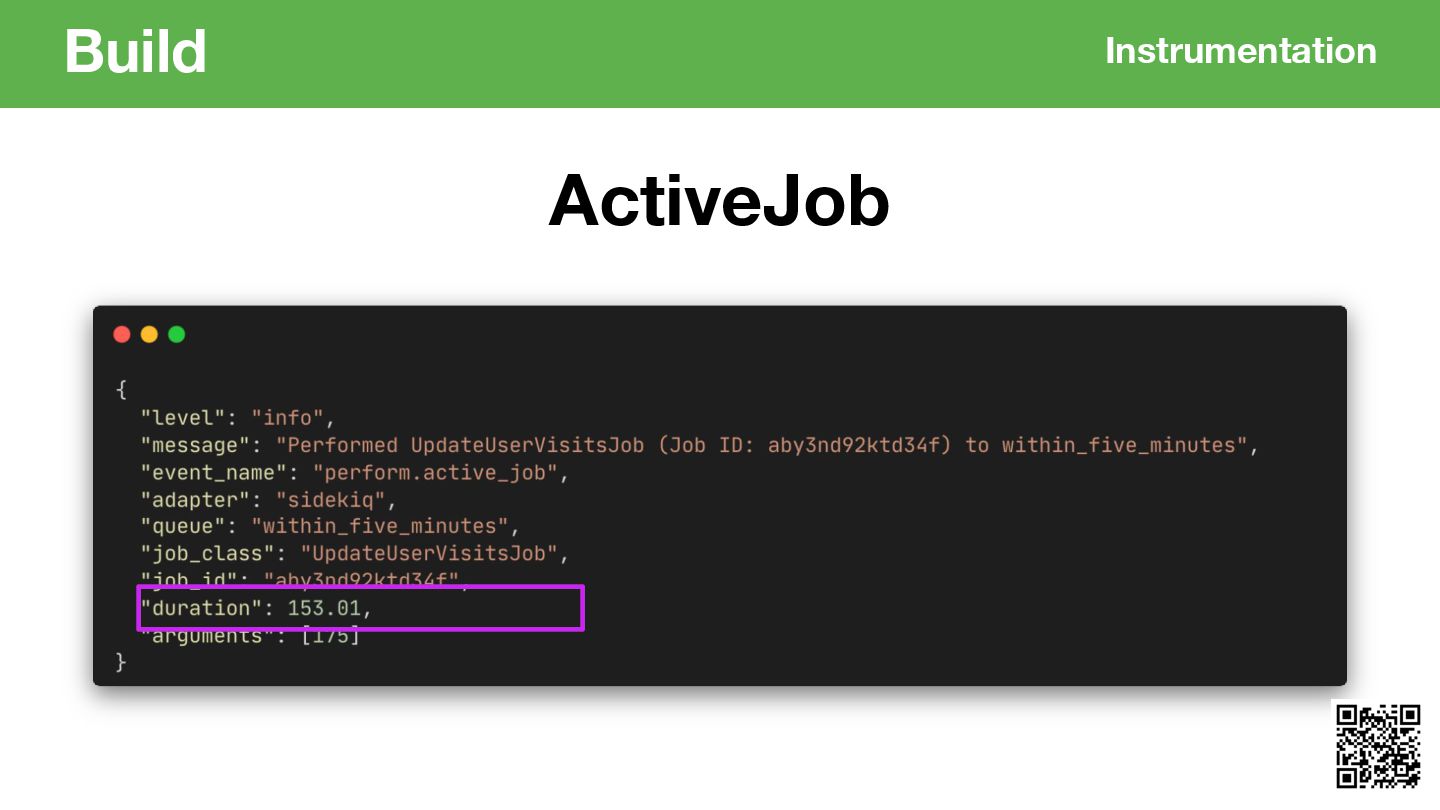The height and width of the screenshot is (810, 1440).
Task: Click the "perform.active_job" event name value
Action: click(x=436, y=472)
